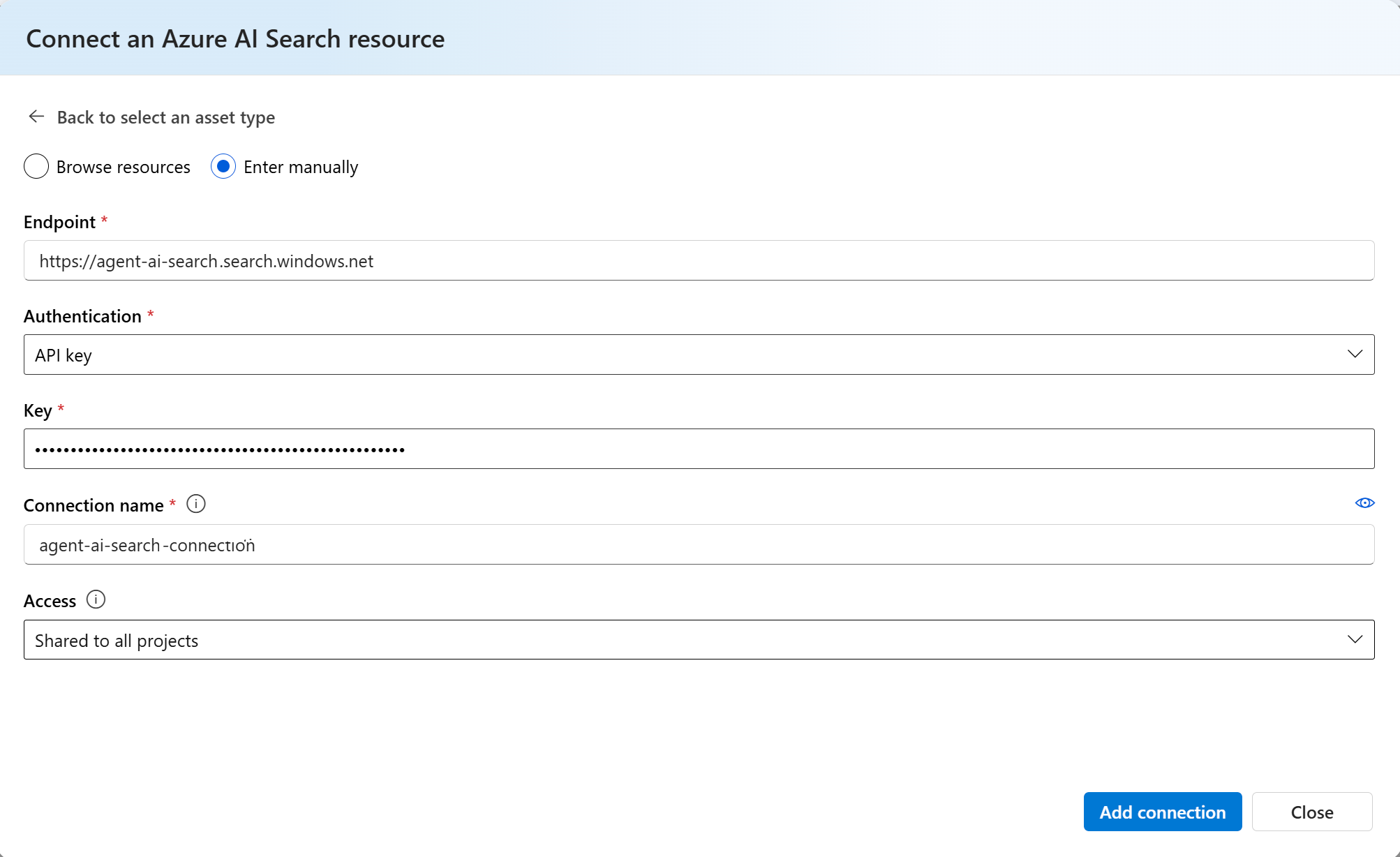Screen dimensions: 1400x857
Task: Click the dialog title Connect an Azure AI Search resource
Action: click(x=235, y=39)
